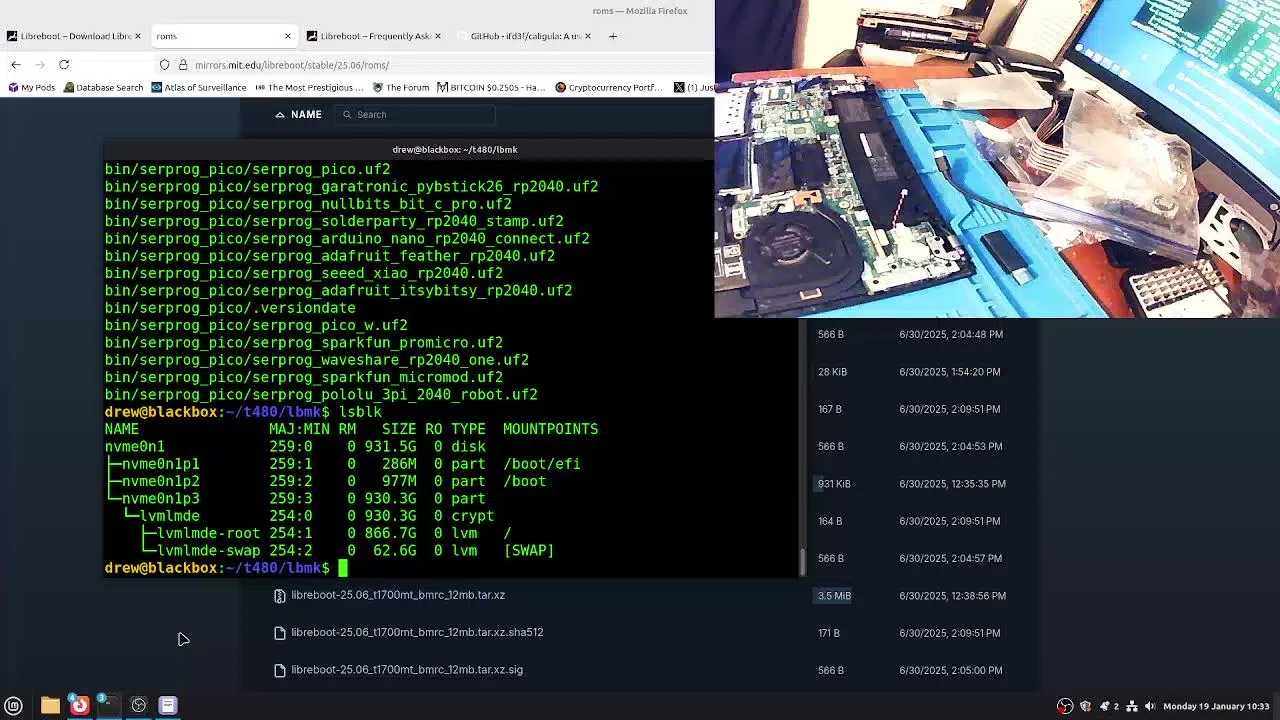Screen dimensions: 1280x720
Task: Click the webcam video overlay of the laptop motherboard
Action: [997, 159]
